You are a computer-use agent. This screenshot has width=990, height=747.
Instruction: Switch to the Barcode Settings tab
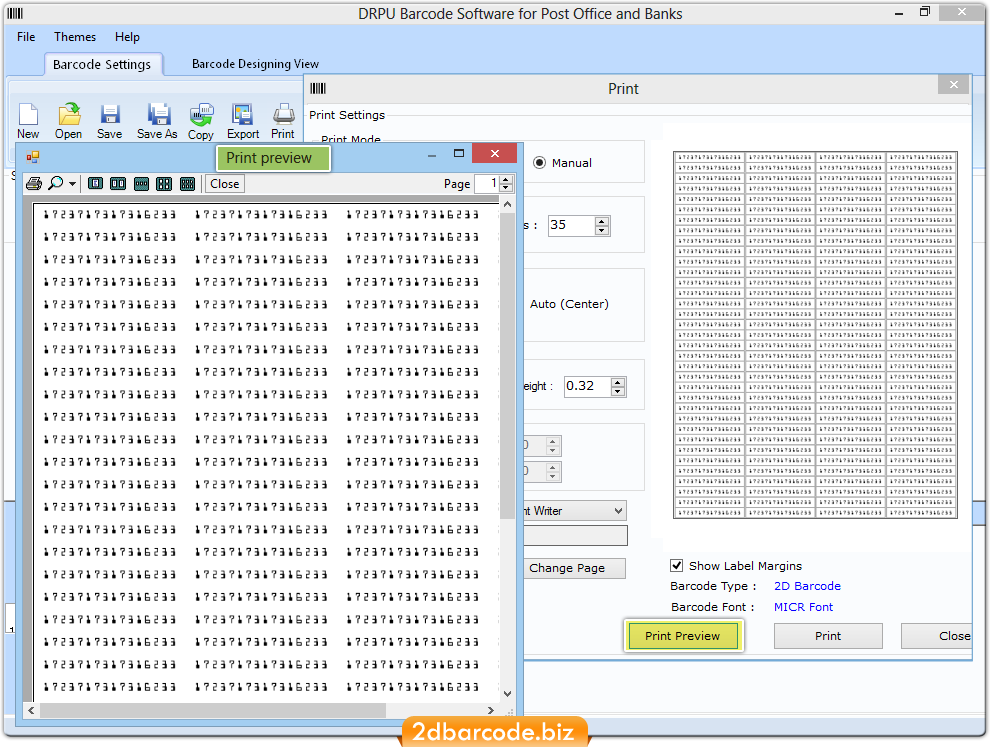(x=102, y=64)
